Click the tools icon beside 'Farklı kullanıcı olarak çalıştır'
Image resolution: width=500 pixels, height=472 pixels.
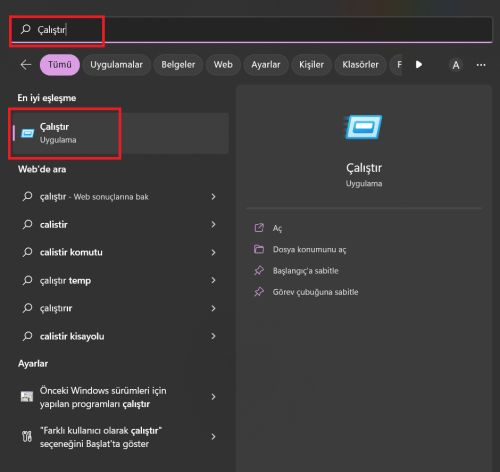[27, 436]
